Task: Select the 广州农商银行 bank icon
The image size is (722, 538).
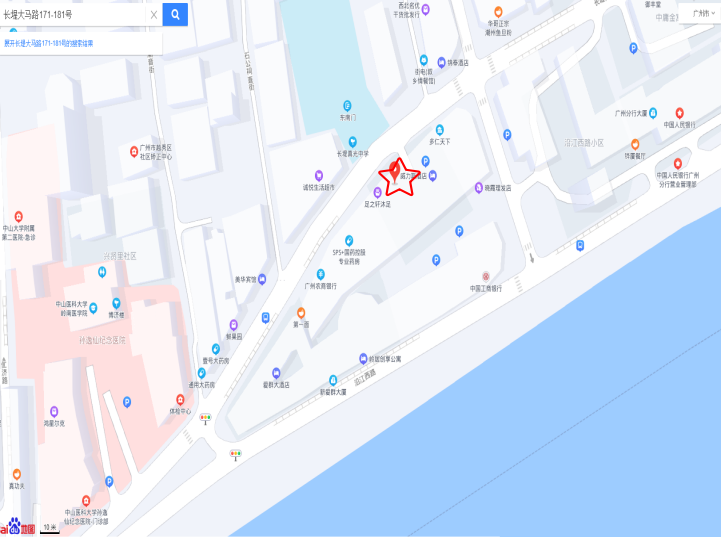Action: tap(320, 275)
